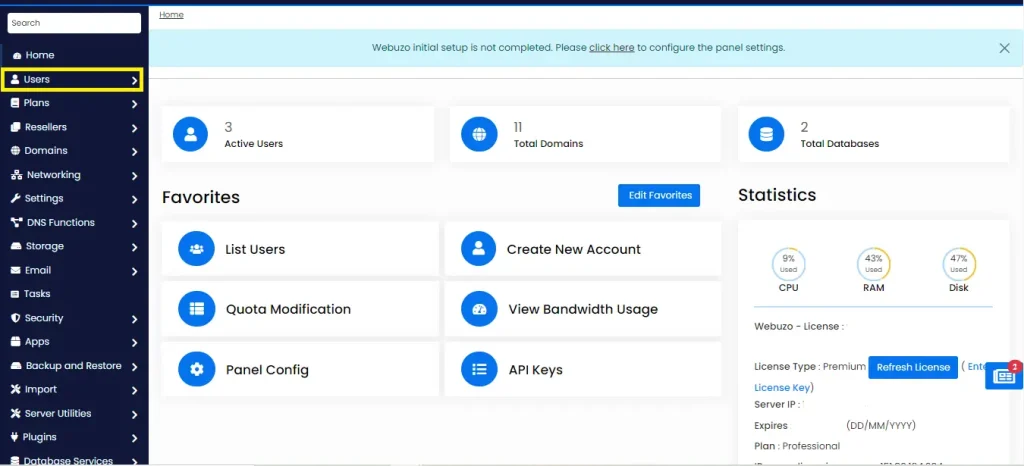This screenshot has width=1024, height=466.
Task: Click the Quota Modification grid icon
Action: pos(197,309)
